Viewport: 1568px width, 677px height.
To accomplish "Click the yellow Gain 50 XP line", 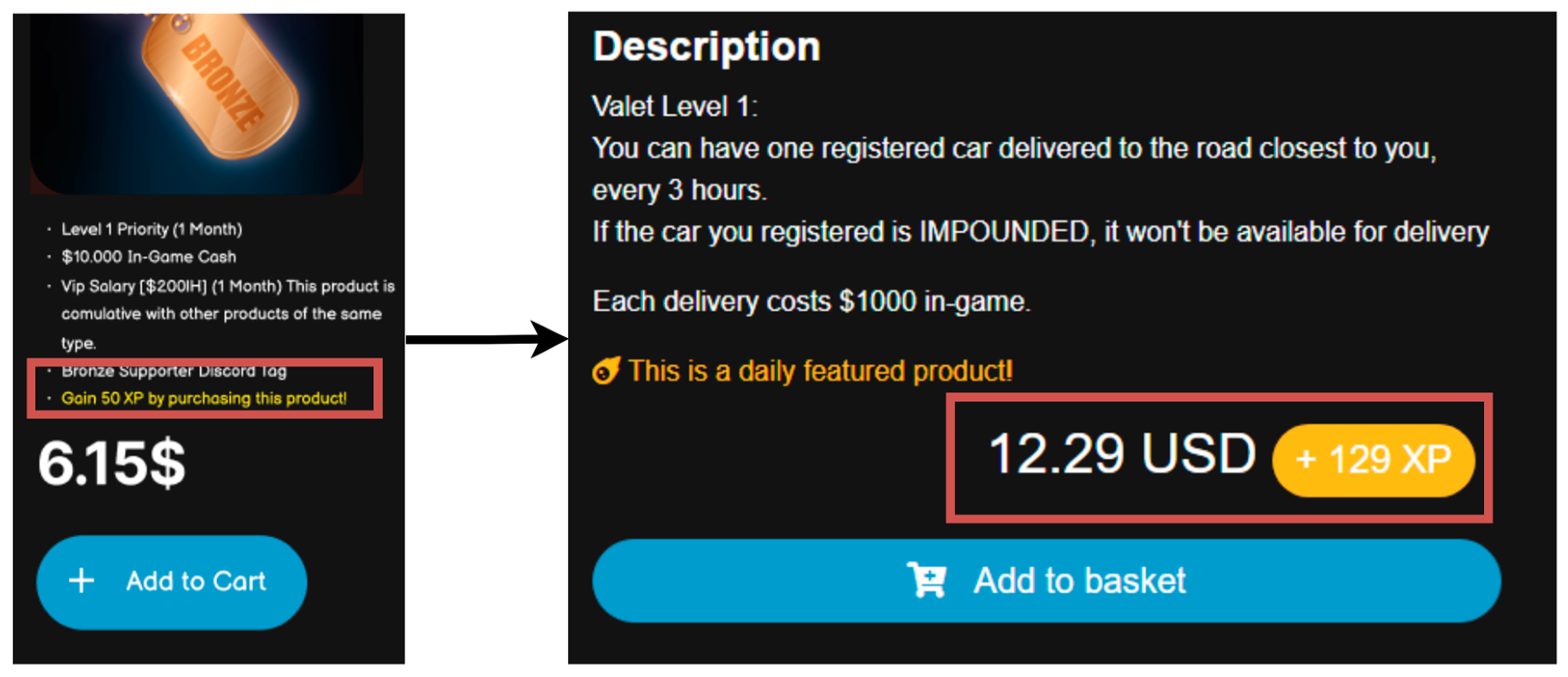I will tap(204, 398).
